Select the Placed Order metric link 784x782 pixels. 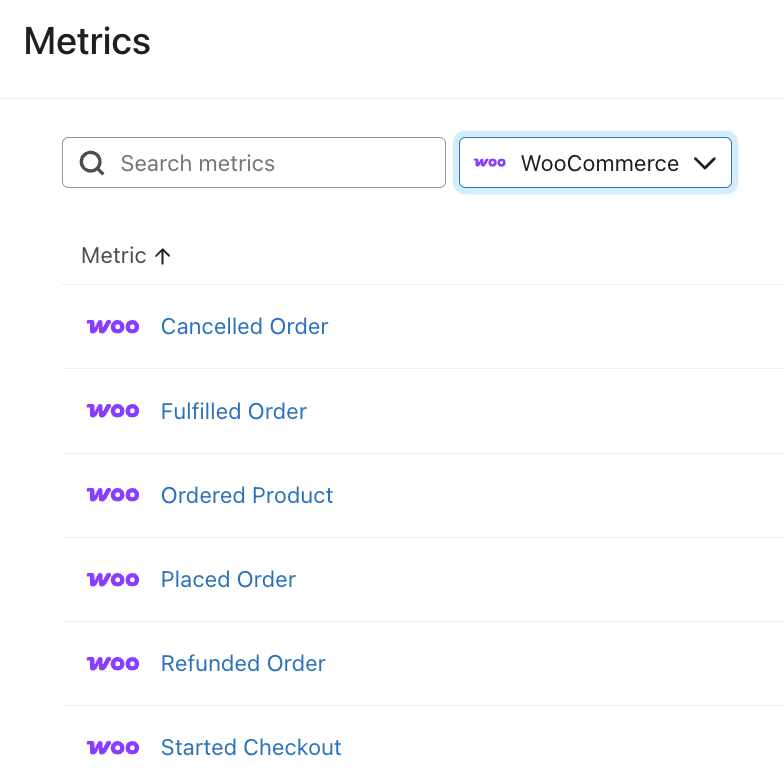pos(228,579)
